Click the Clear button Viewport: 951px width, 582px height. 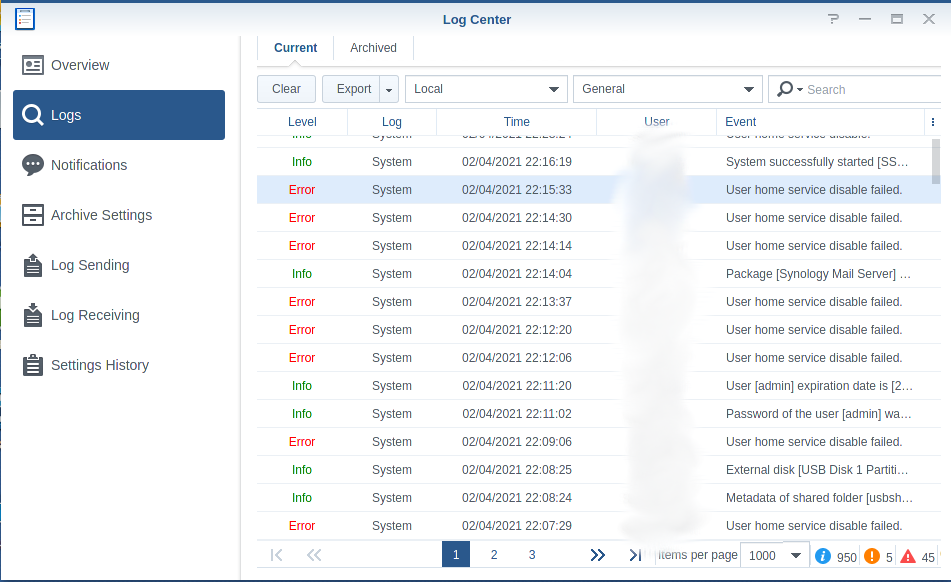pos(286,89)
